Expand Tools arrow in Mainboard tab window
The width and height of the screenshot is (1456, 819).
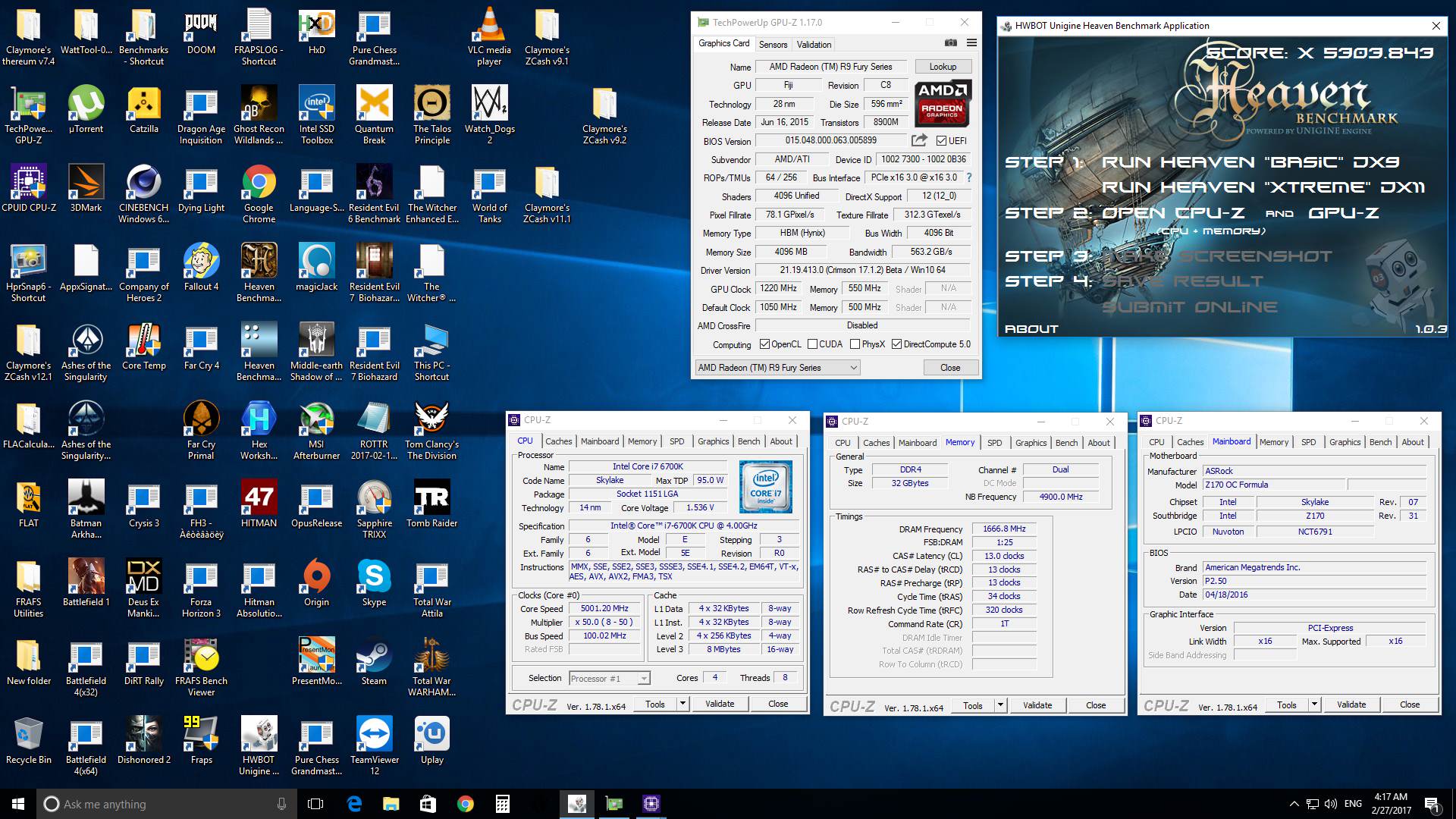point(1314,704)
